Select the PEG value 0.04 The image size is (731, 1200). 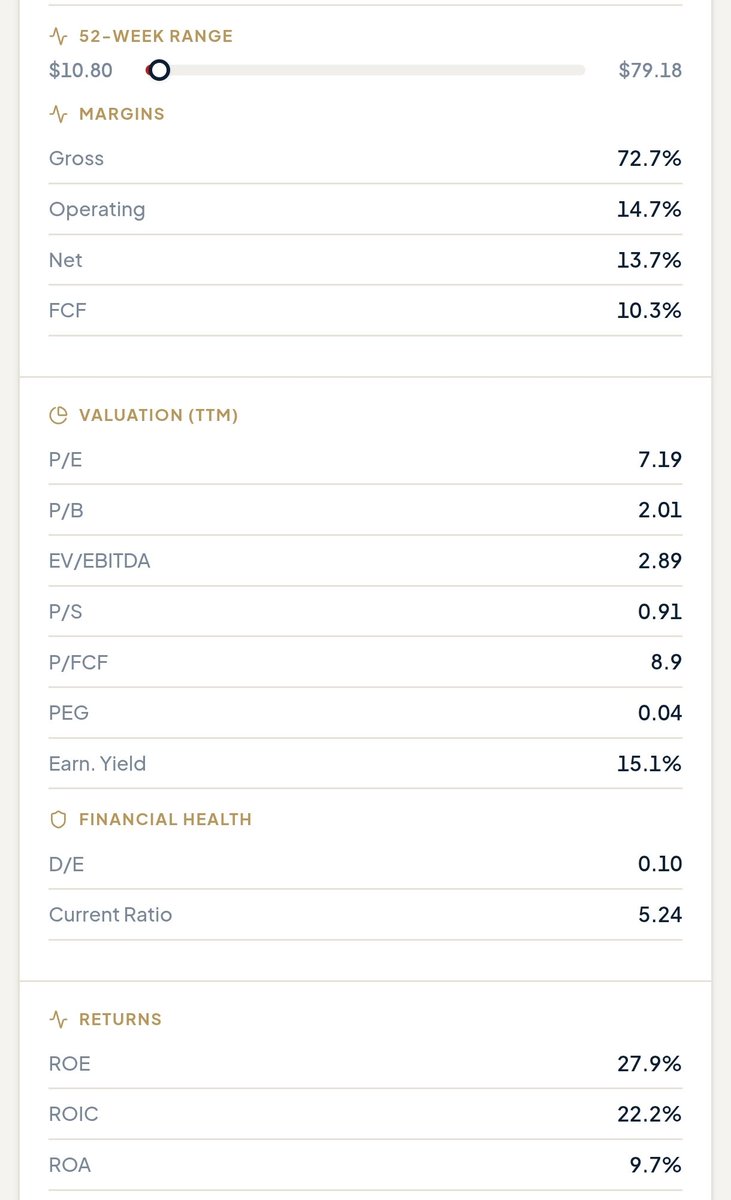coord(660,713)
